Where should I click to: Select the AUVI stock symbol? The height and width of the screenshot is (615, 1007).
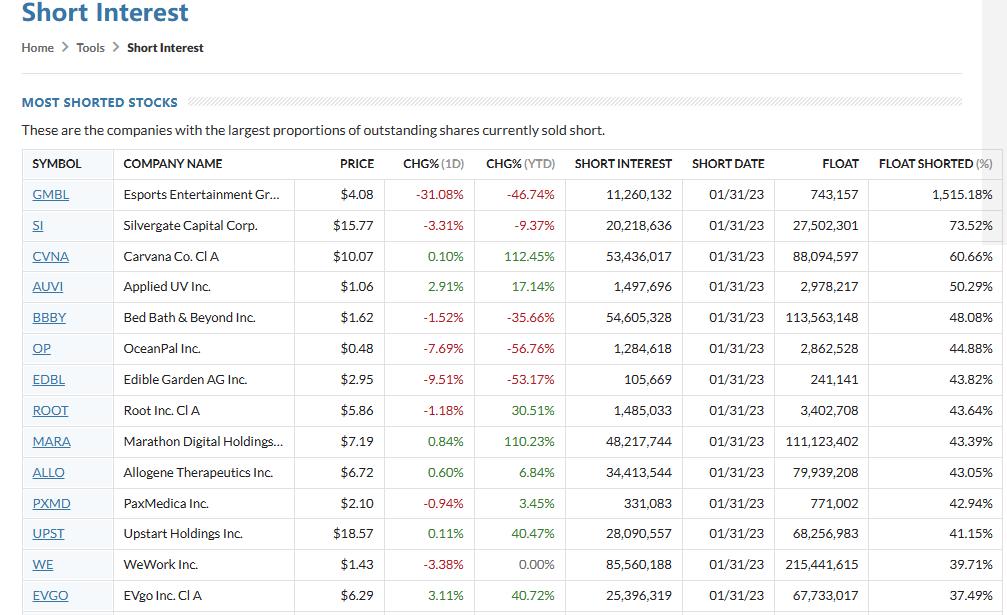pyautogui.click(x=47, y=286)
